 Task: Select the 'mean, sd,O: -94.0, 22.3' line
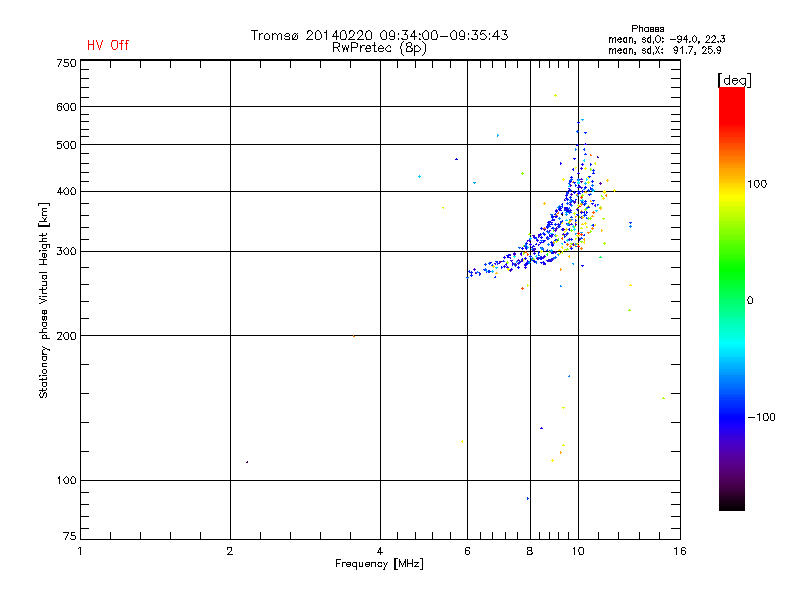tap(666, 39)
